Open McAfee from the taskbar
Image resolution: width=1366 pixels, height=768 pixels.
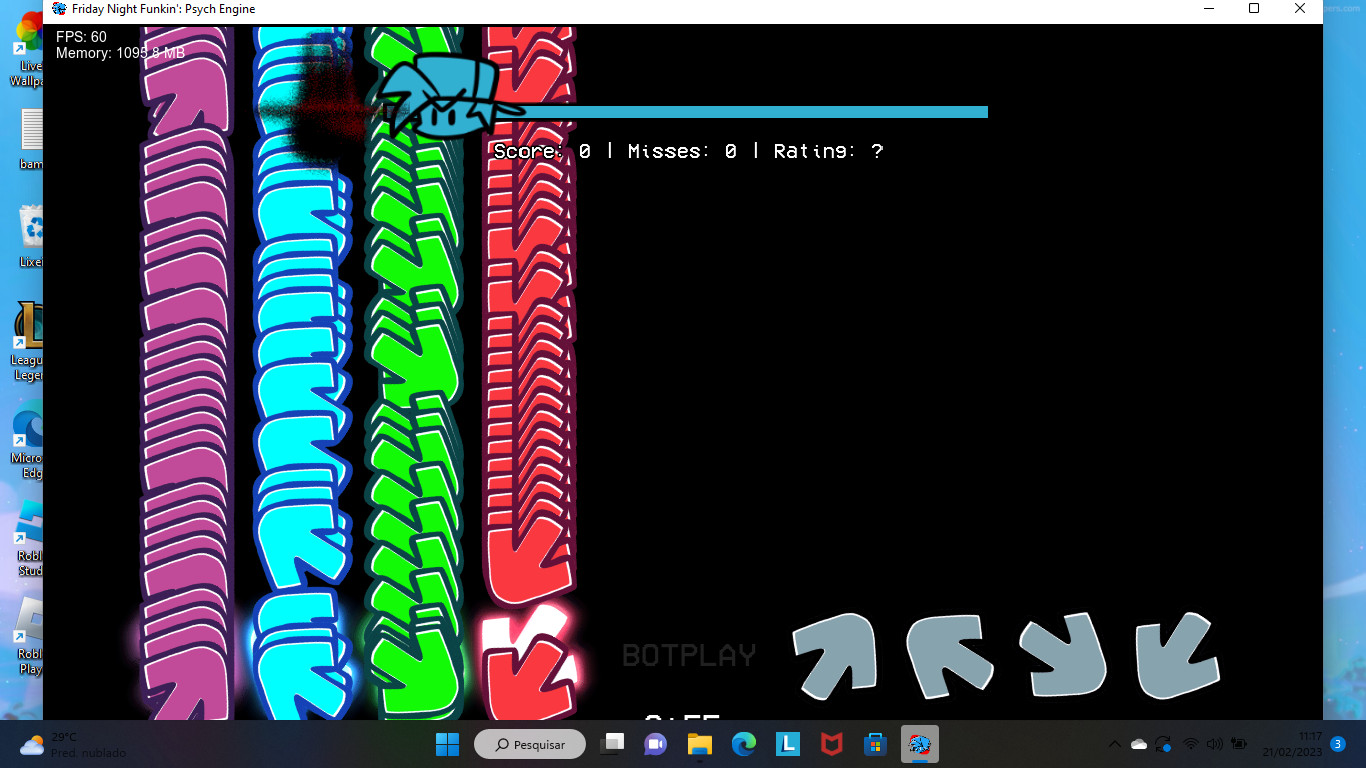point(831,744)
